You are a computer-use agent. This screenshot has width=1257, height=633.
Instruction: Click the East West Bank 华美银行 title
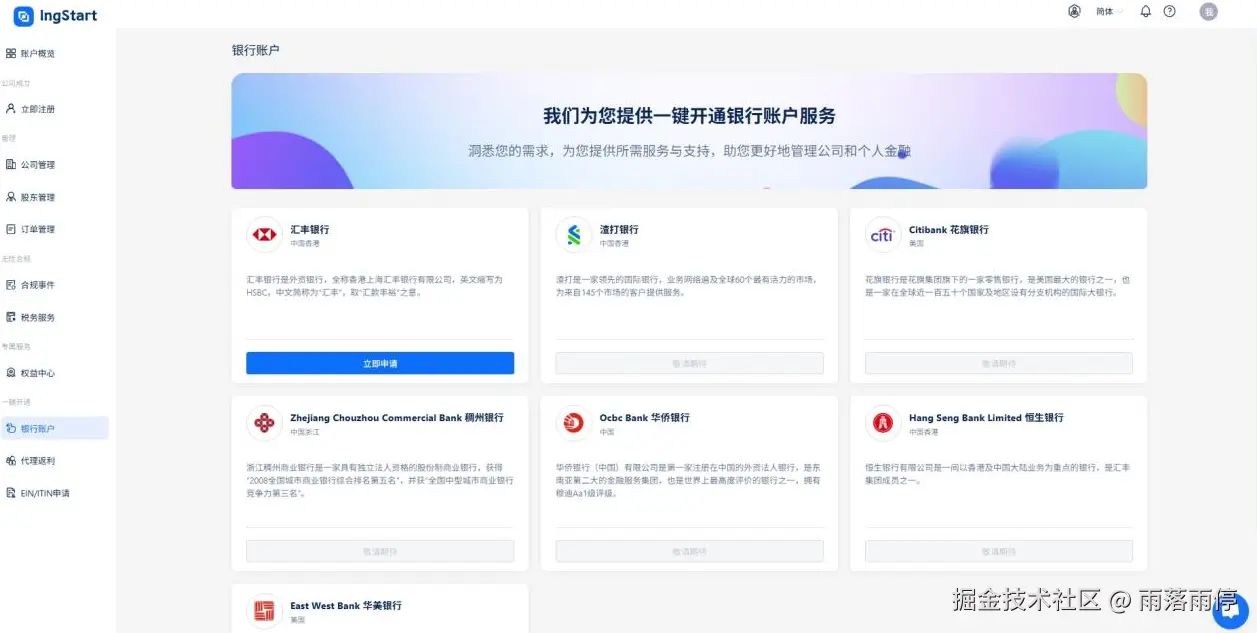click(346, 605)
